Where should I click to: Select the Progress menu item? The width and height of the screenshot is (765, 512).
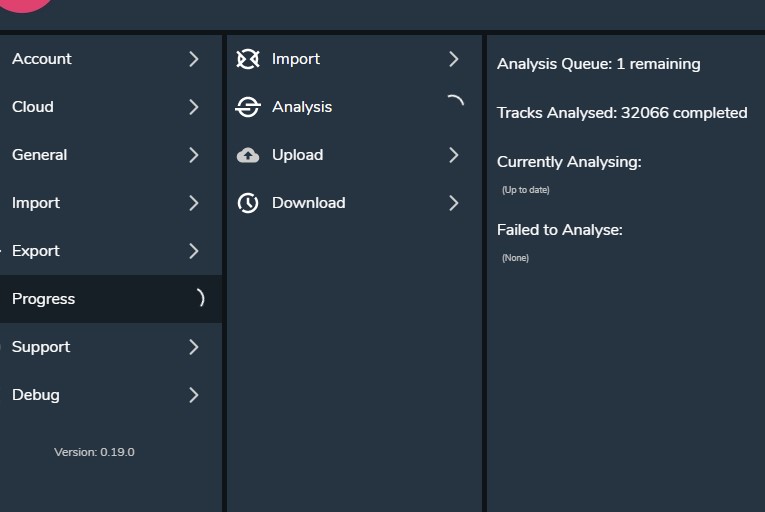(44, 299)
